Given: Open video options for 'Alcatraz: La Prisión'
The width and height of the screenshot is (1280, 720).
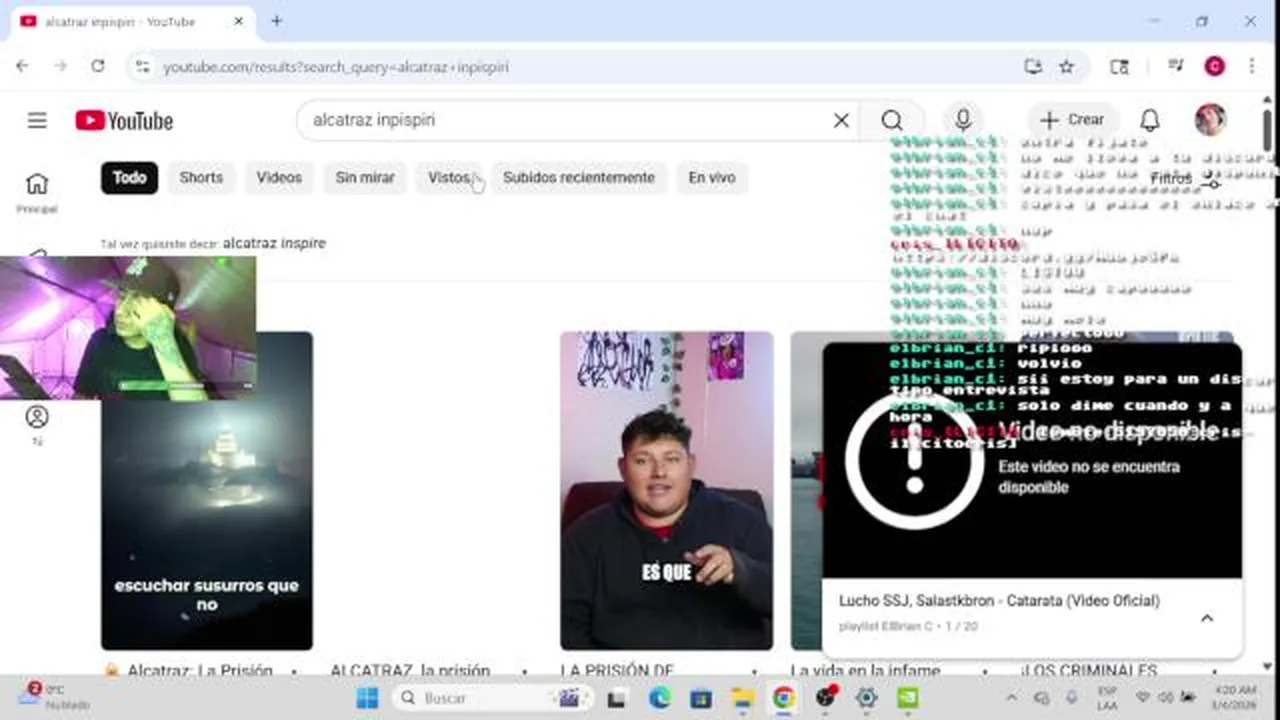Looking at the screenshot, I should [293, 671].
